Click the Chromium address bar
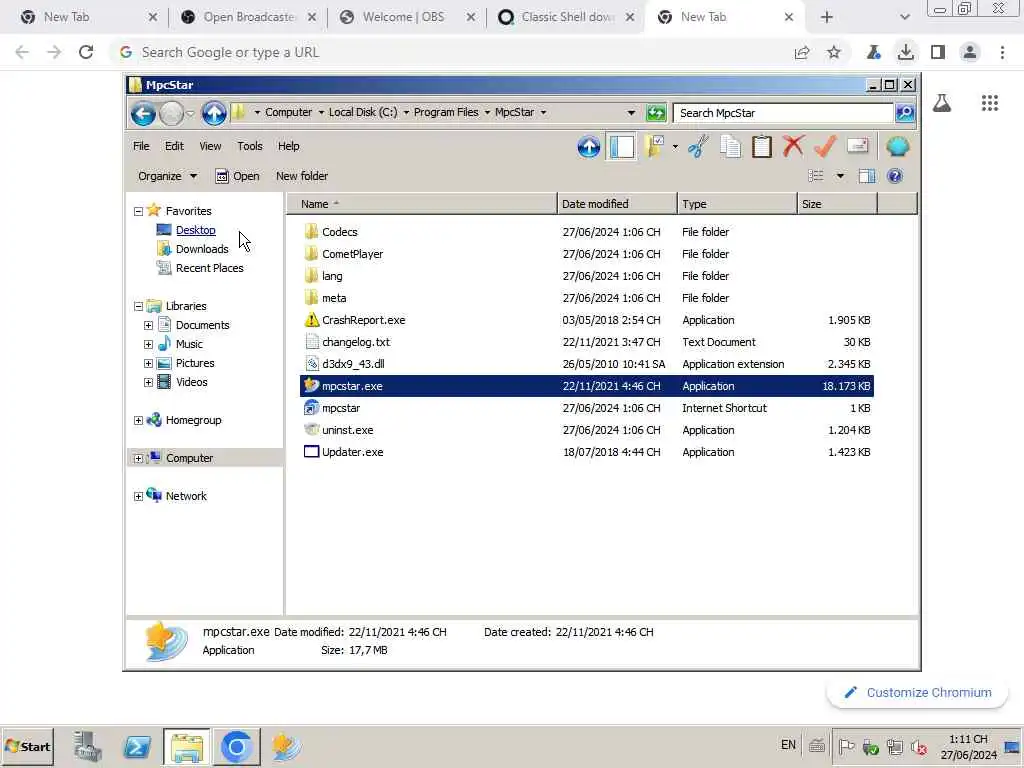Image resolution: width=1024 pixels, height=768 pixels. [451, 52]
